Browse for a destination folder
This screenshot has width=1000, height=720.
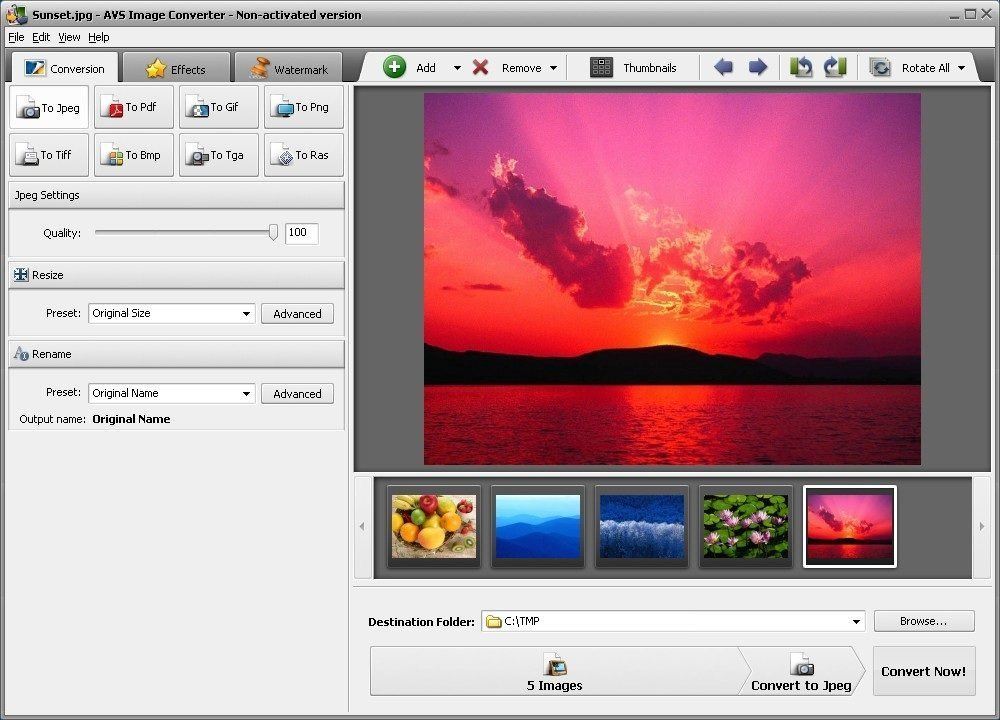[923, 621]
